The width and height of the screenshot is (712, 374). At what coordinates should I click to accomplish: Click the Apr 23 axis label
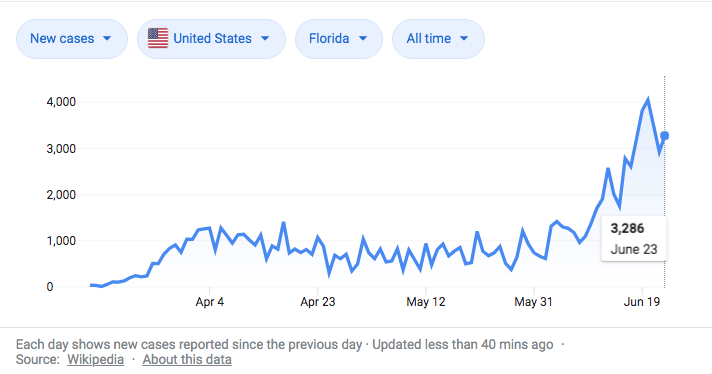pos(318,302)
